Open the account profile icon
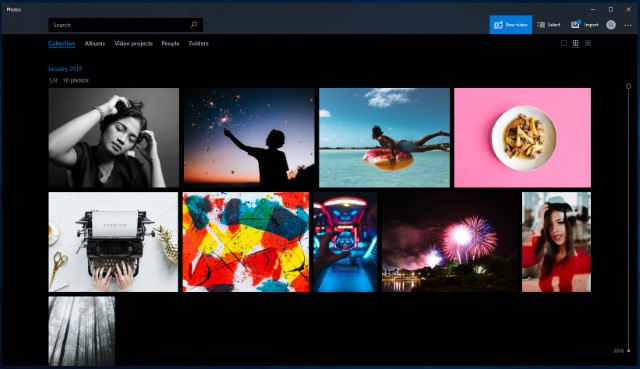 (x=611, y=25)
